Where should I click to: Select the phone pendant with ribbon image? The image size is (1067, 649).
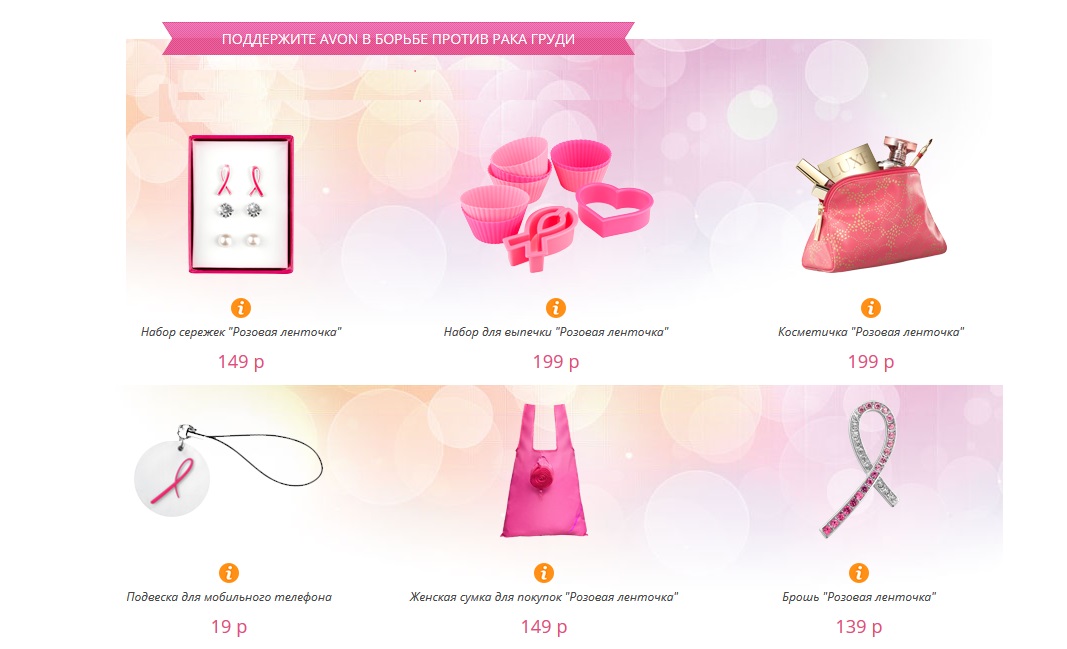pos(228,471)
